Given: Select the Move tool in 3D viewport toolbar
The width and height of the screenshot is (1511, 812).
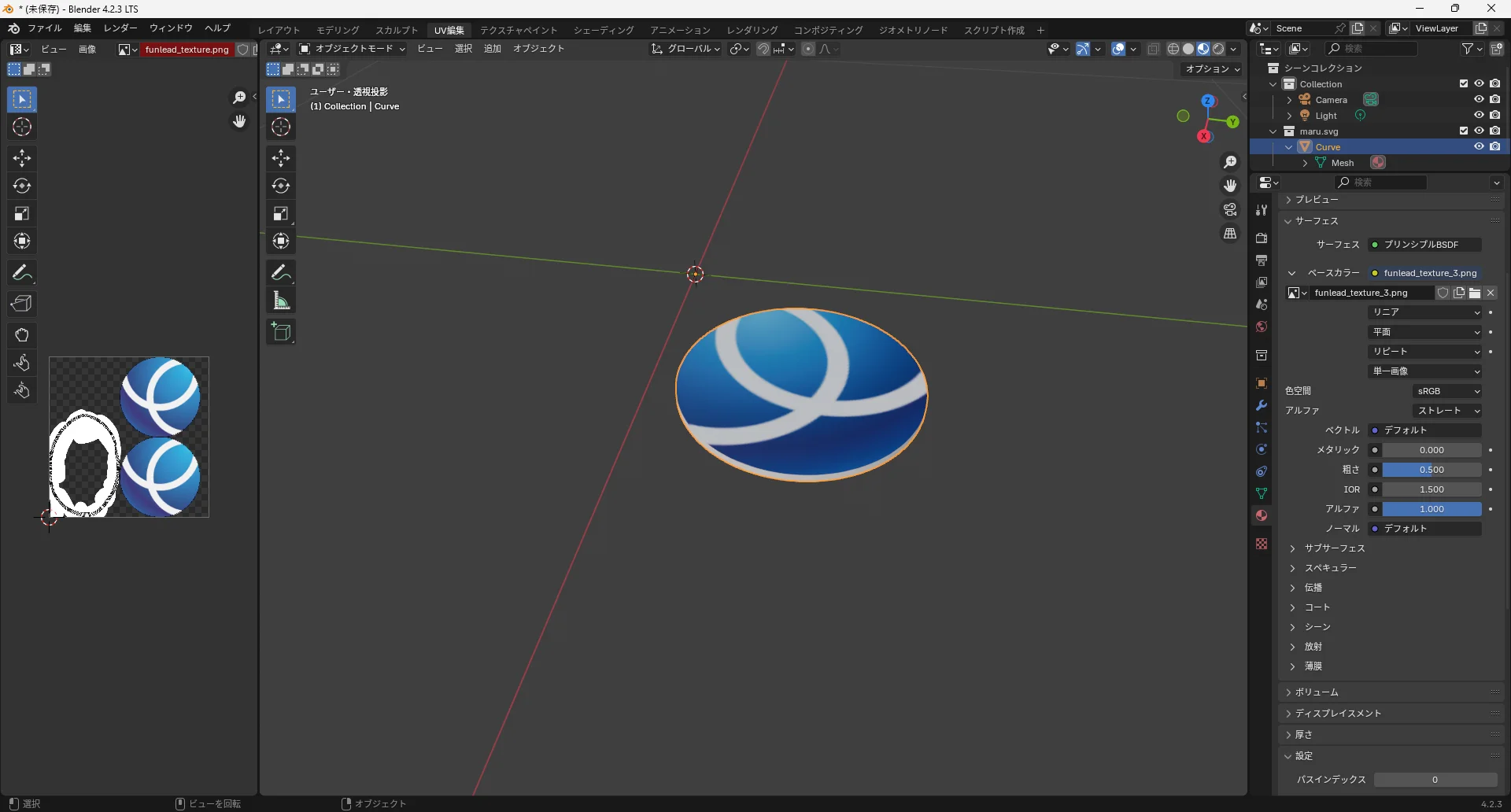Looking at the screenshot, I should [x=281, y=158].
